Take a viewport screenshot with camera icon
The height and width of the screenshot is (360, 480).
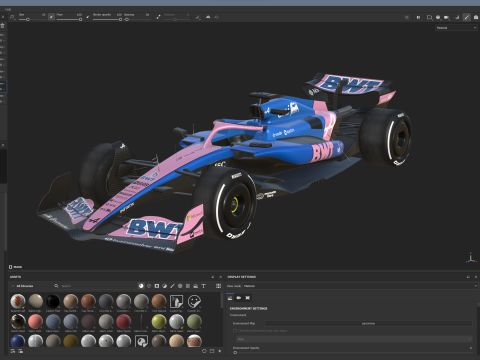coord(476,17)
